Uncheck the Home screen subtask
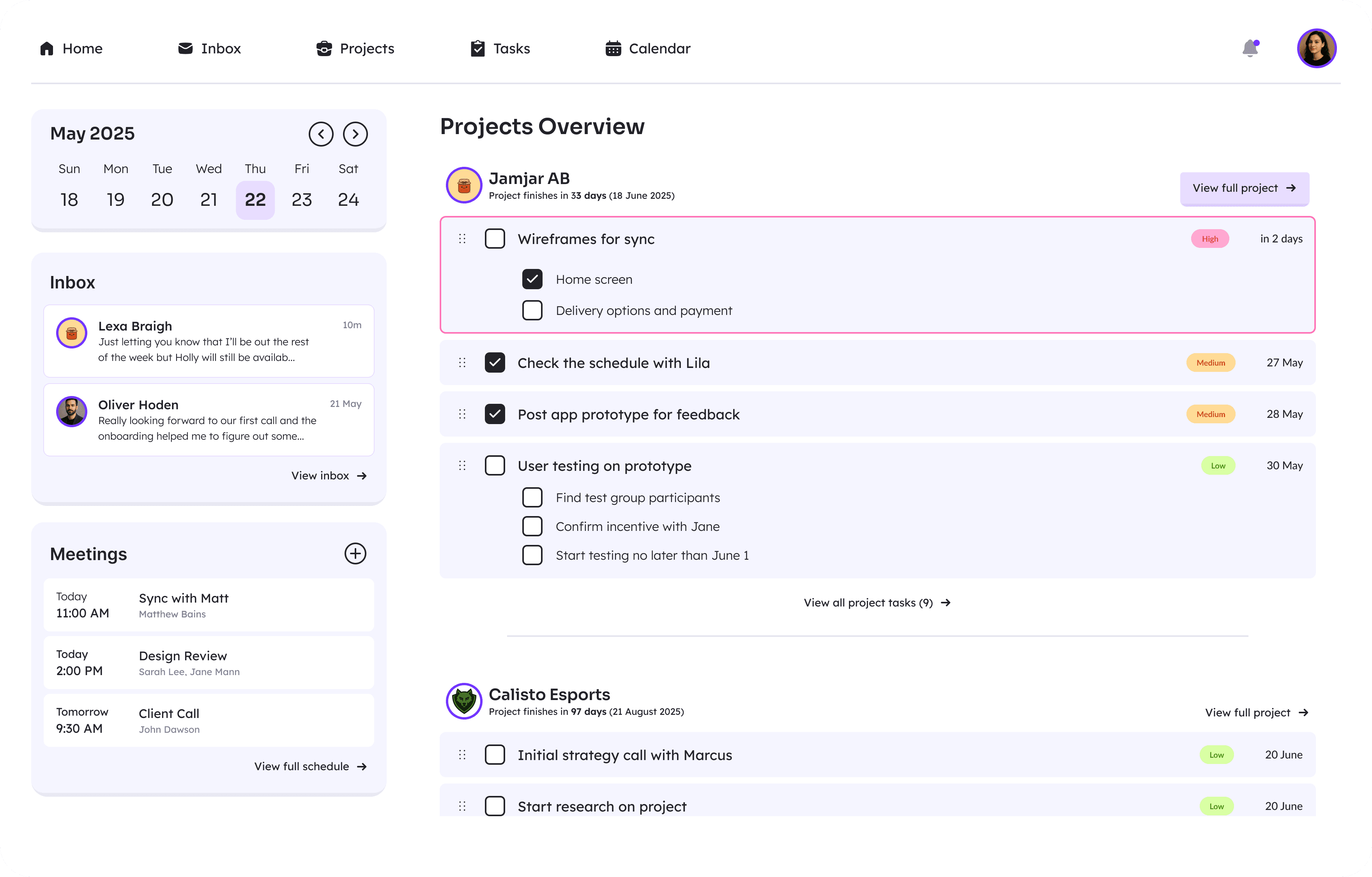 [x=532, y=279]
